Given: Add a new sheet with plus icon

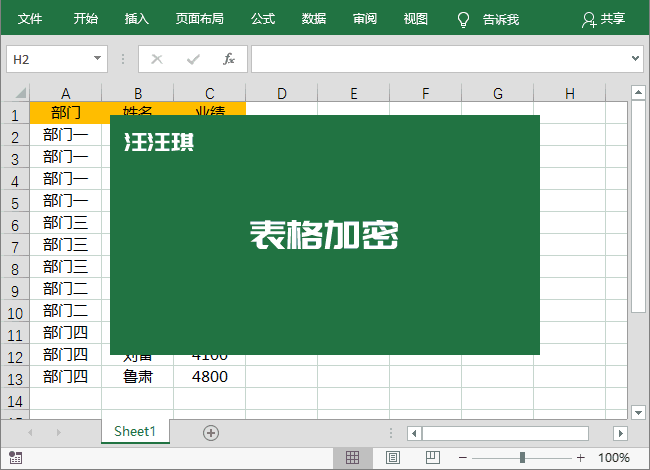Looking at the screenshot, I should point(211,433).
